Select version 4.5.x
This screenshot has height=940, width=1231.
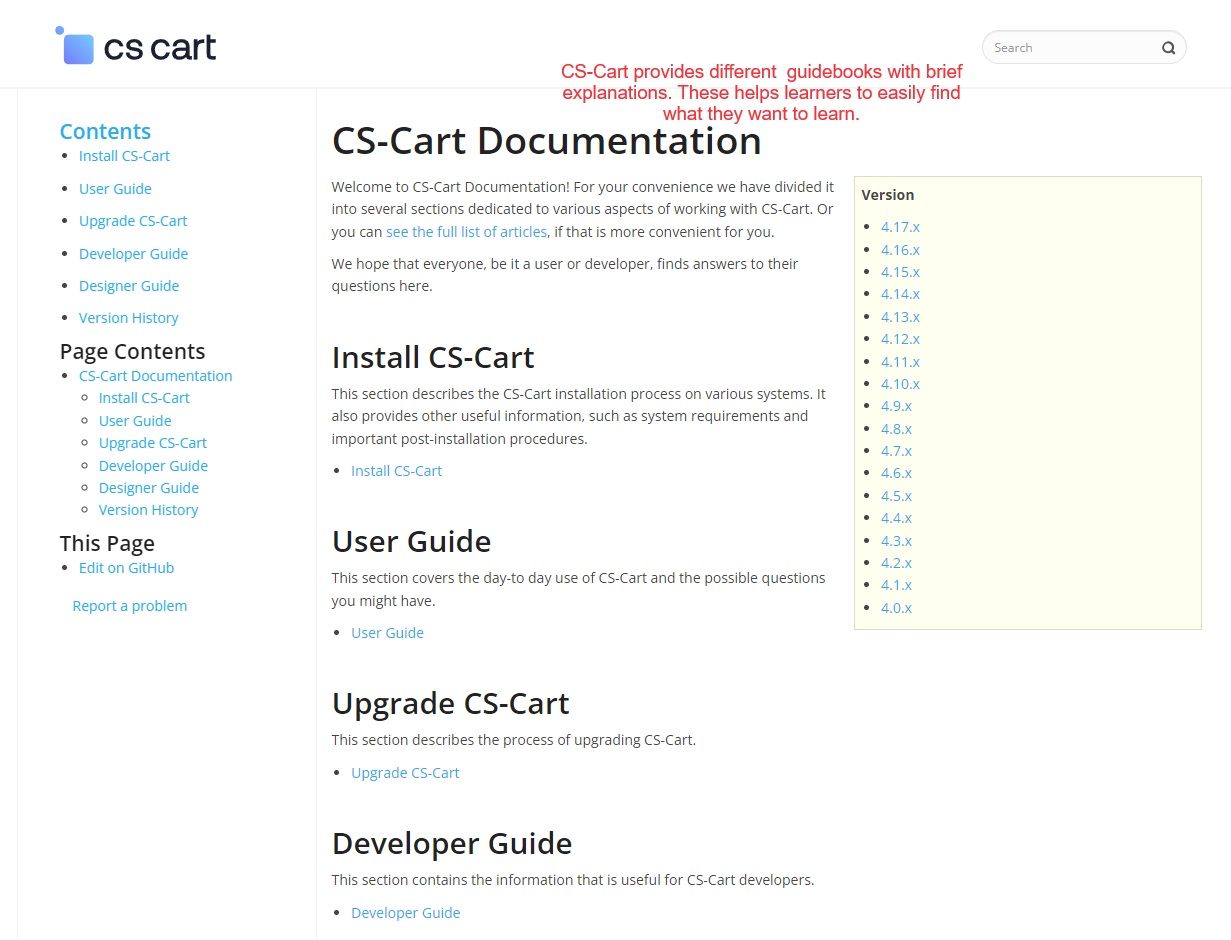tap(896, 496)
